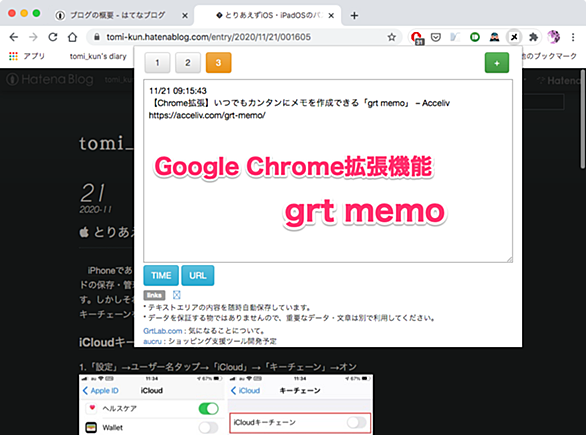Image resolution: width=586 pixels, height=435 pixels.
Task: Bookmark this page with the star icon
Action: (391, 37)
